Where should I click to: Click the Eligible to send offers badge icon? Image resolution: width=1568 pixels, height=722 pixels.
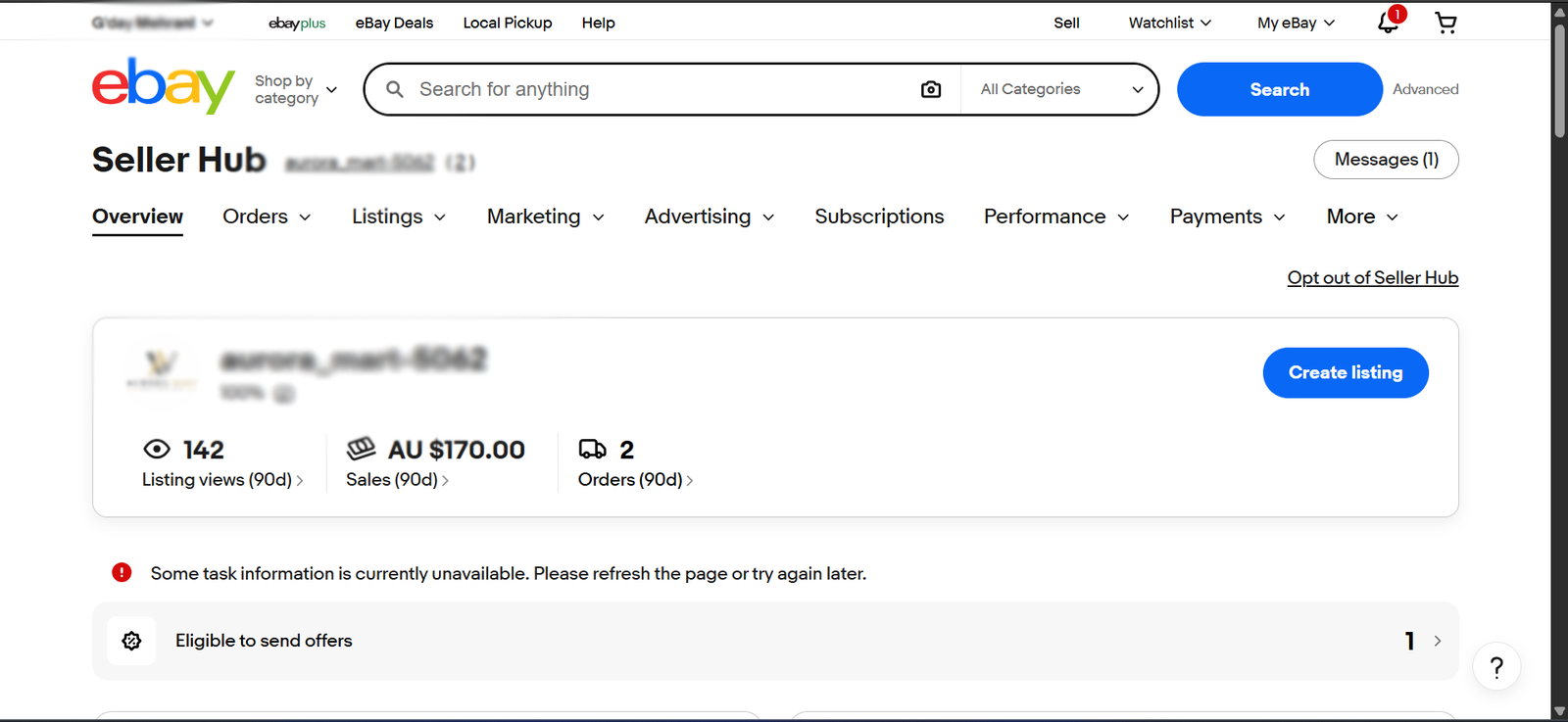pyautogui.click(x=131, y=641)
